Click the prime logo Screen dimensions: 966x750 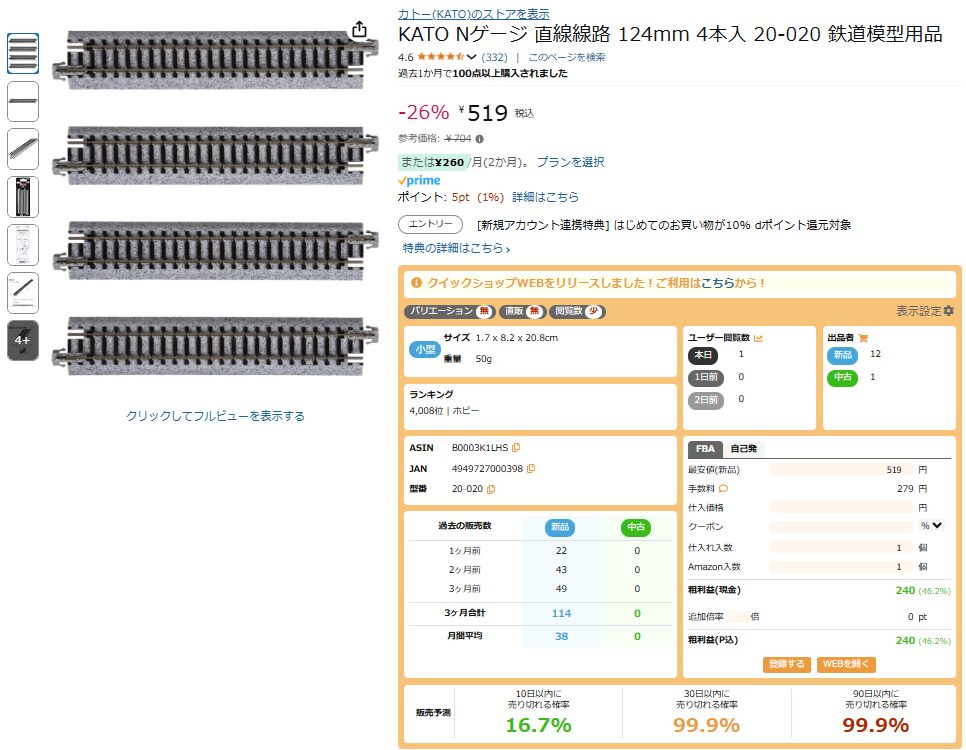tap(419, 180)
